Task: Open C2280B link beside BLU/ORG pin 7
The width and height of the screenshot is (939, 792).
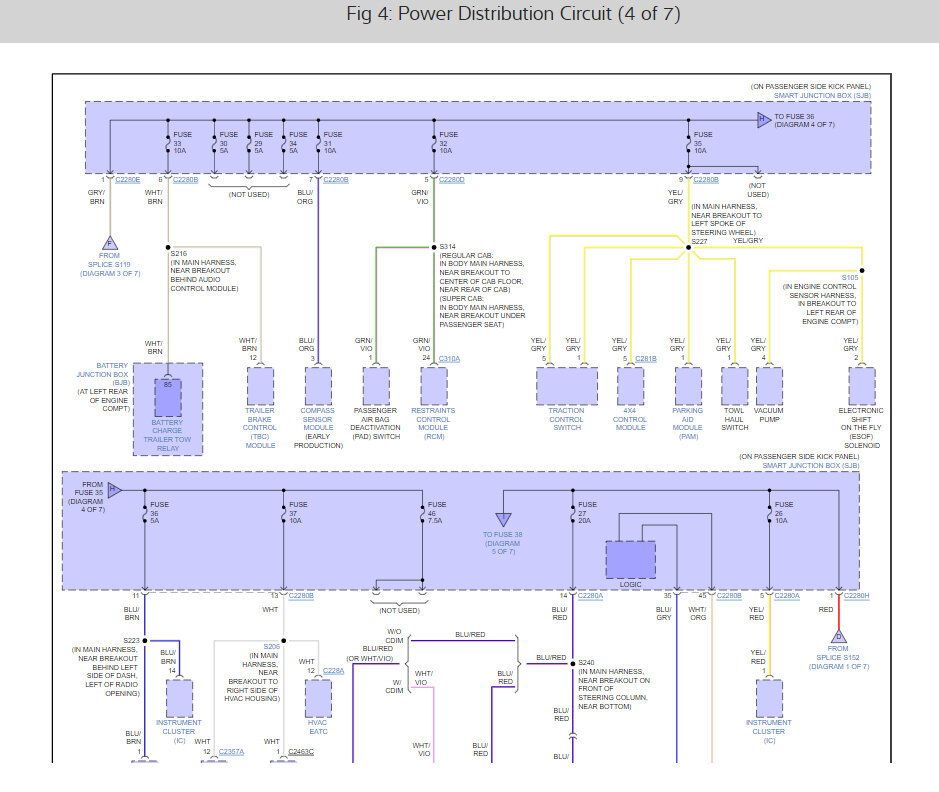Action: click(x=336, y=180)
